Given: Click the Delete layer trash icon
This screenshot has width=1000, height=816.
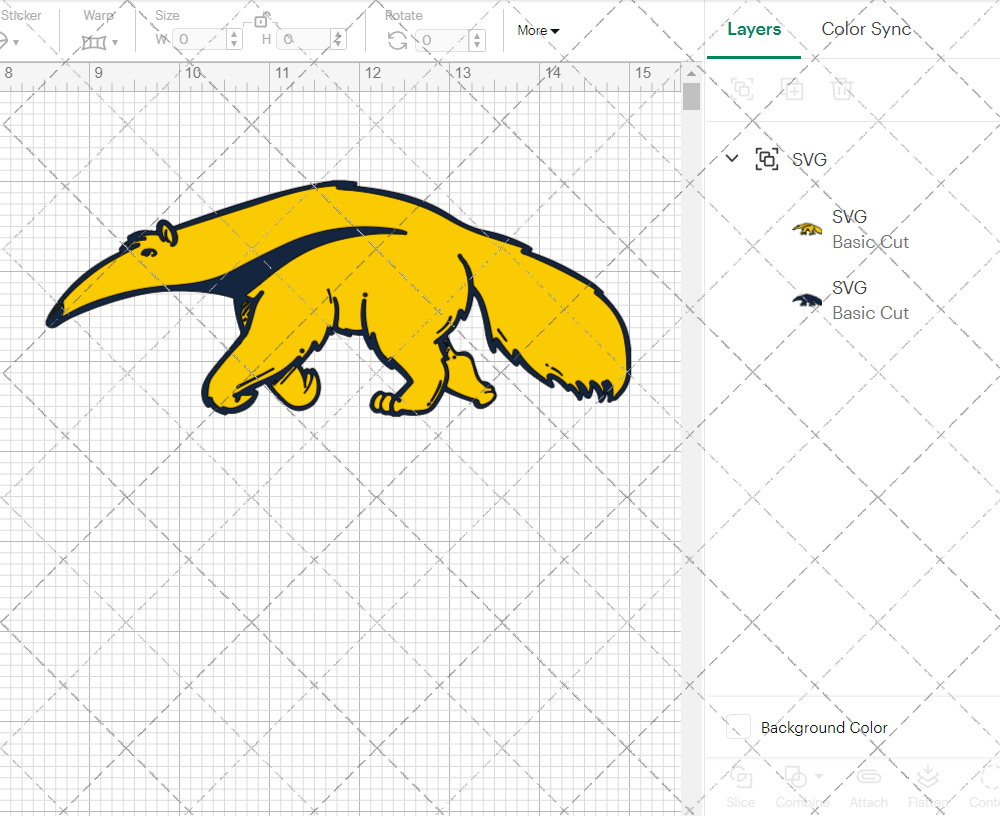Looking at the screenshot, I should 842,89.
